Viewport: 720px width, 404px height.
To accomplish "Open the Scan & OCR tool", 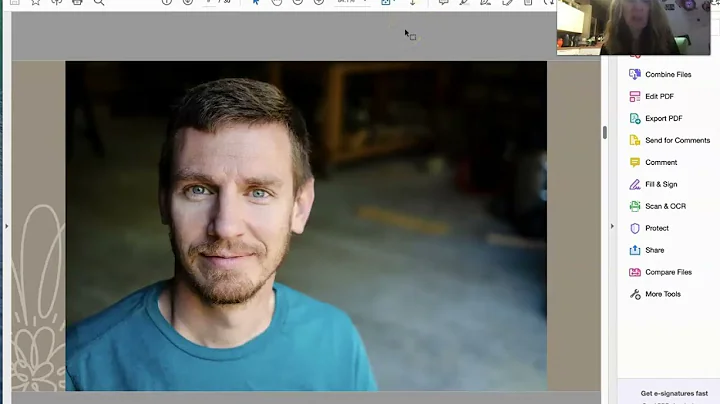I will 657,207.
